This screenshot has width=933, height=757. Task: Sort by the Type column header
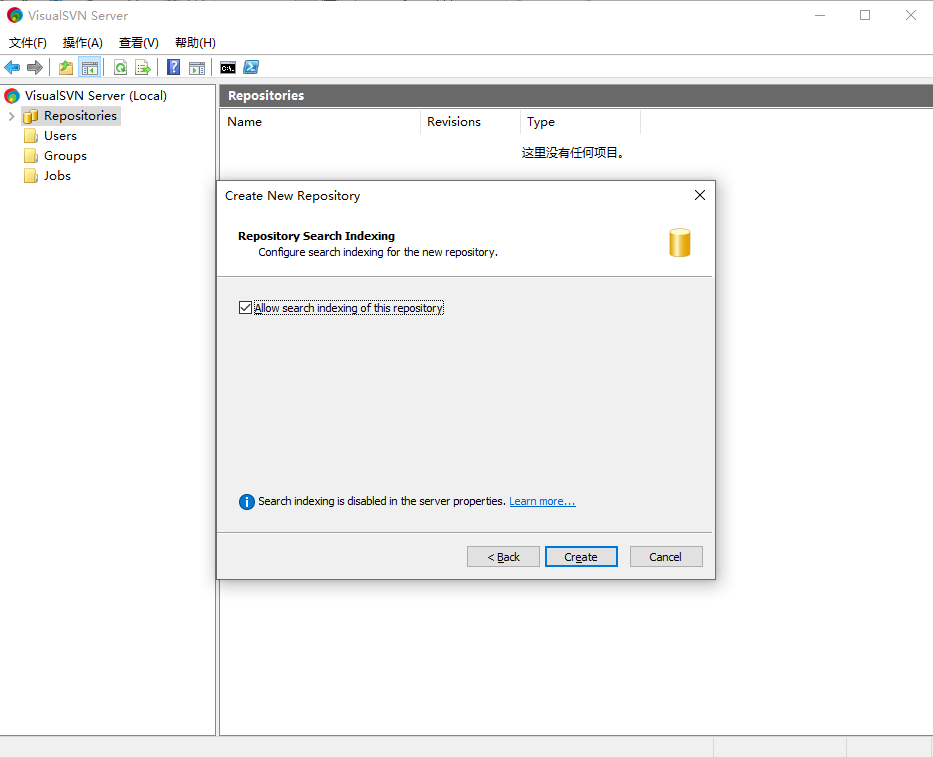click(580, 122)
